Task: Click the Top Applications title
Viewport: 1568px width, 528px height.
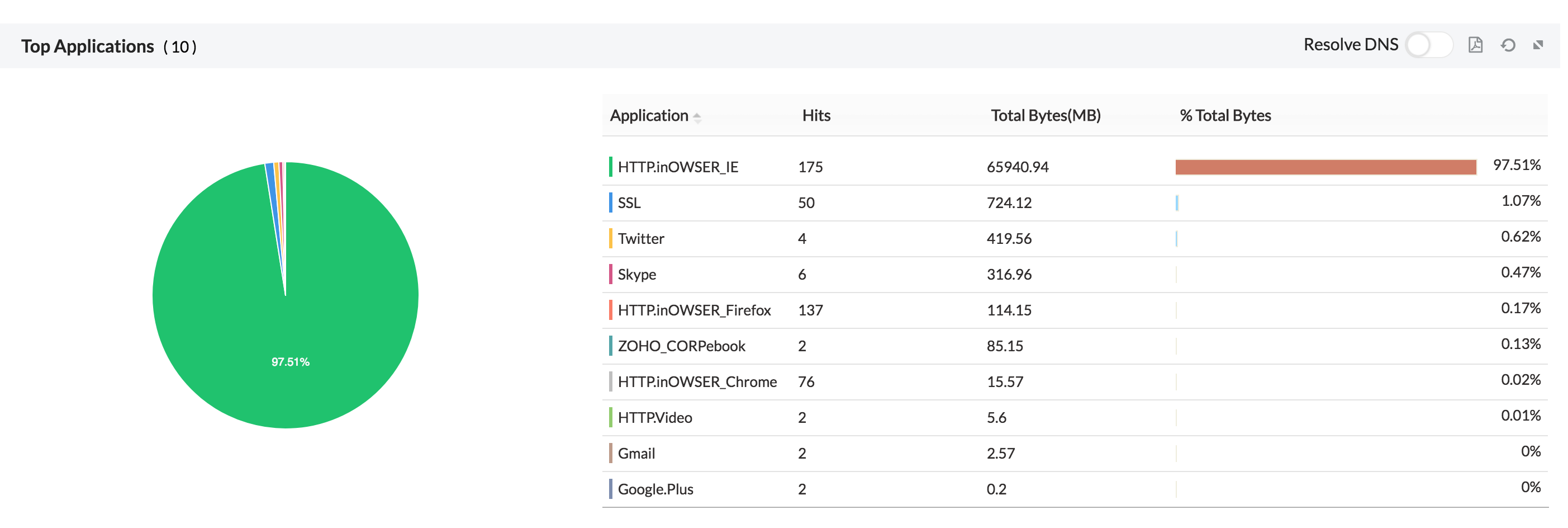Action: click(87, 46)
